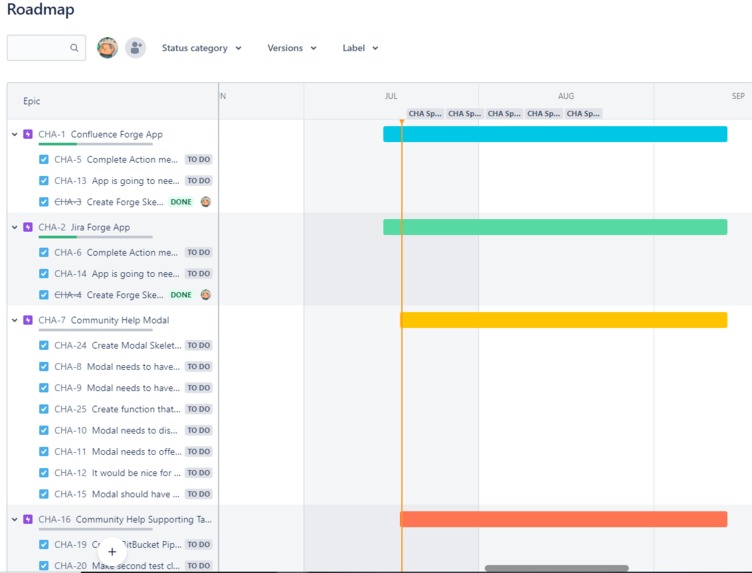Click task icon of CHA-4
This screenshot has width=752, height=573.
pos(44,294)
